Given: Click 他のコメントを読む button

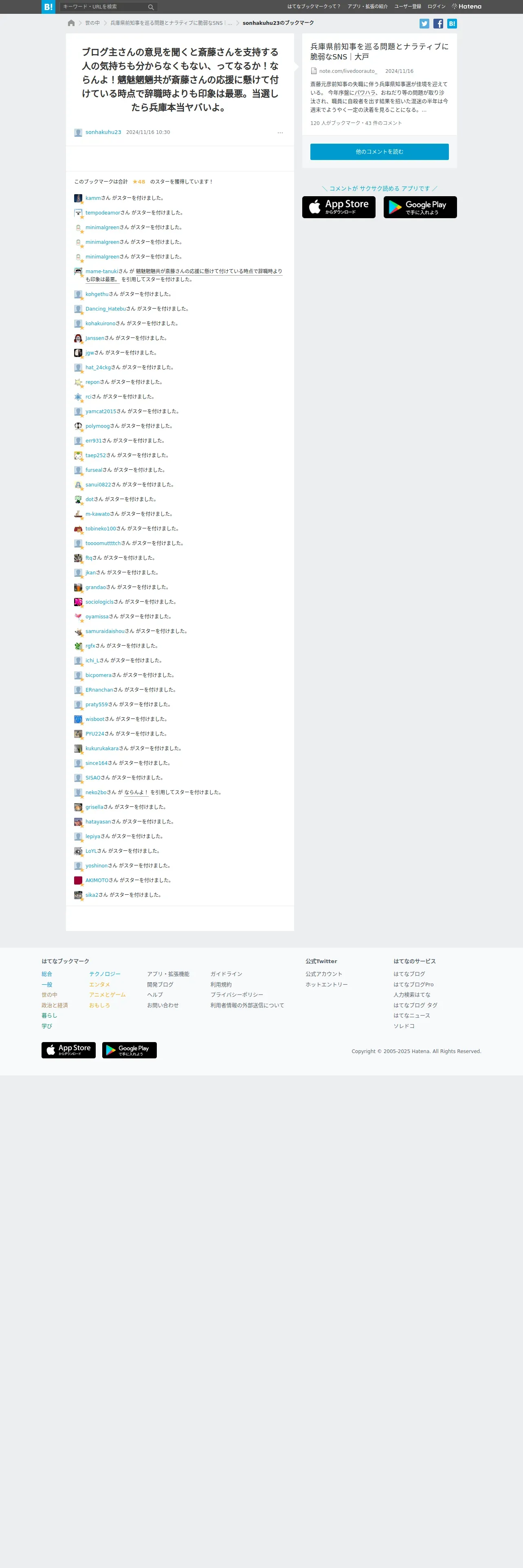Looking at the screenshot, I should click(x=379, y=151).
